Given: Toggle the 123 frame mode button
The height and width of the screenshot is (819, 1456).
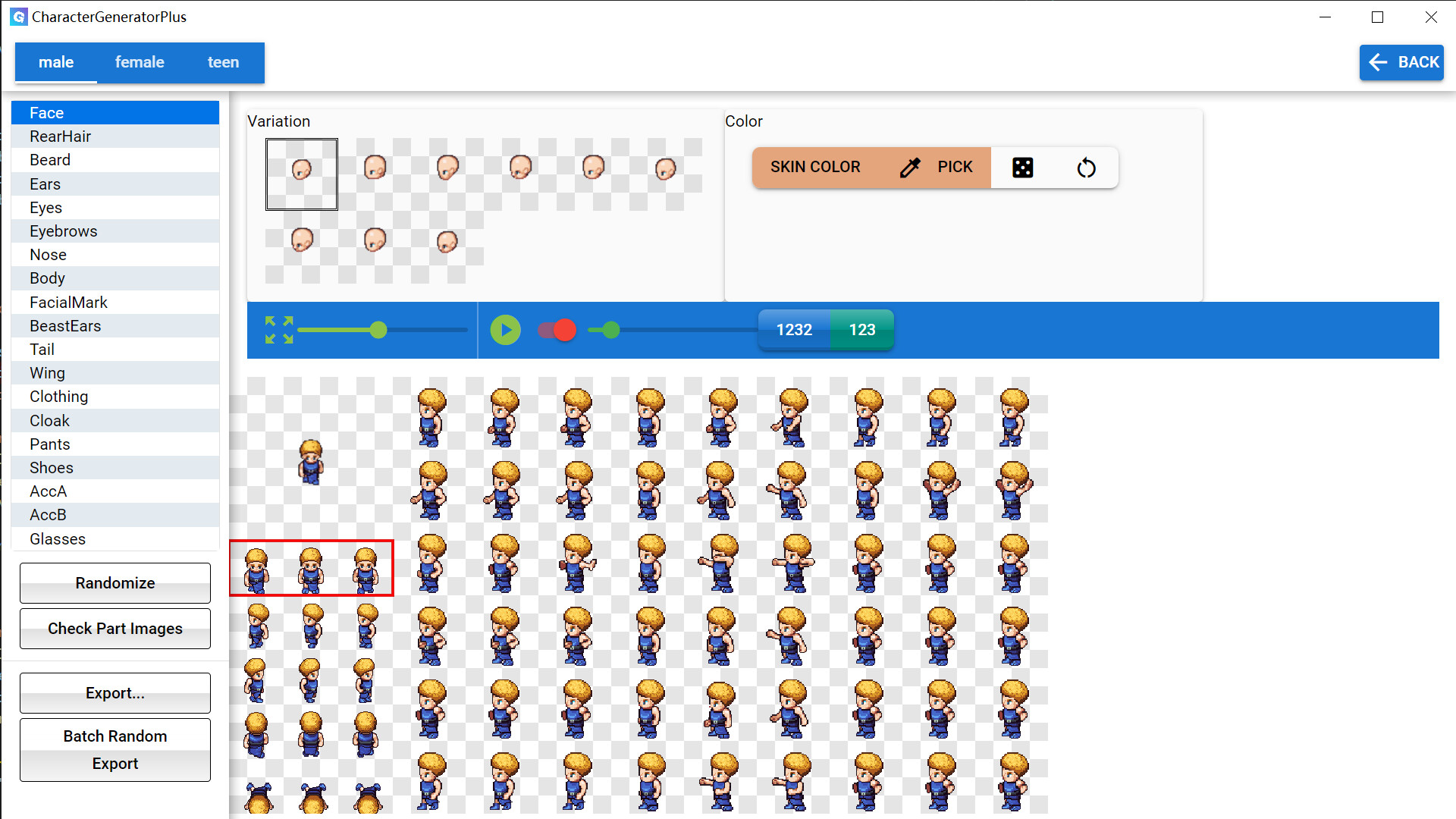Looking at the screenshot, I should pyautogui.click(x=861, y=330).
